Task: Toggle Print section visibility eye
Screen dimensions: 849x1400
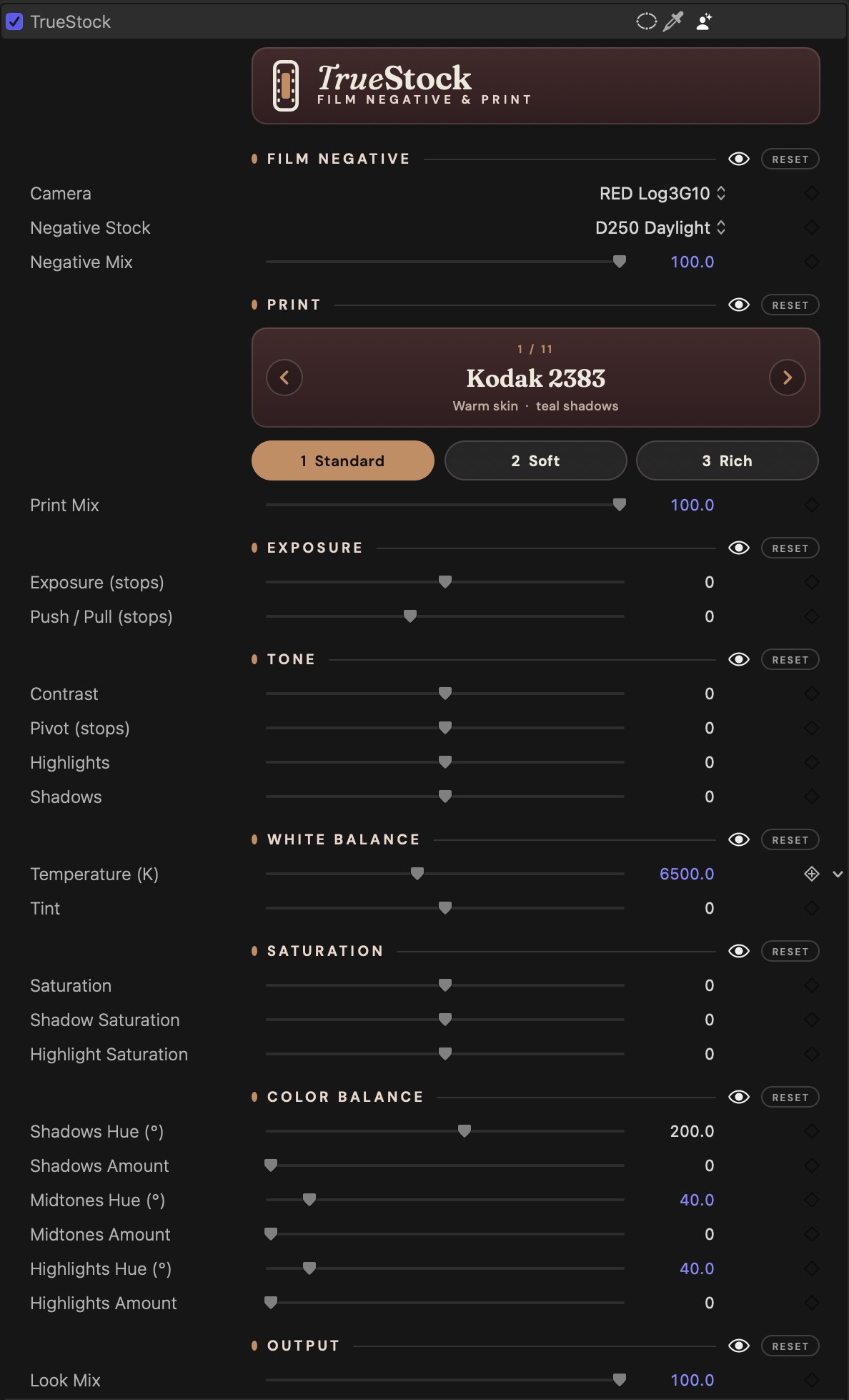Action: pyautogui.click(x=739, y=305)
